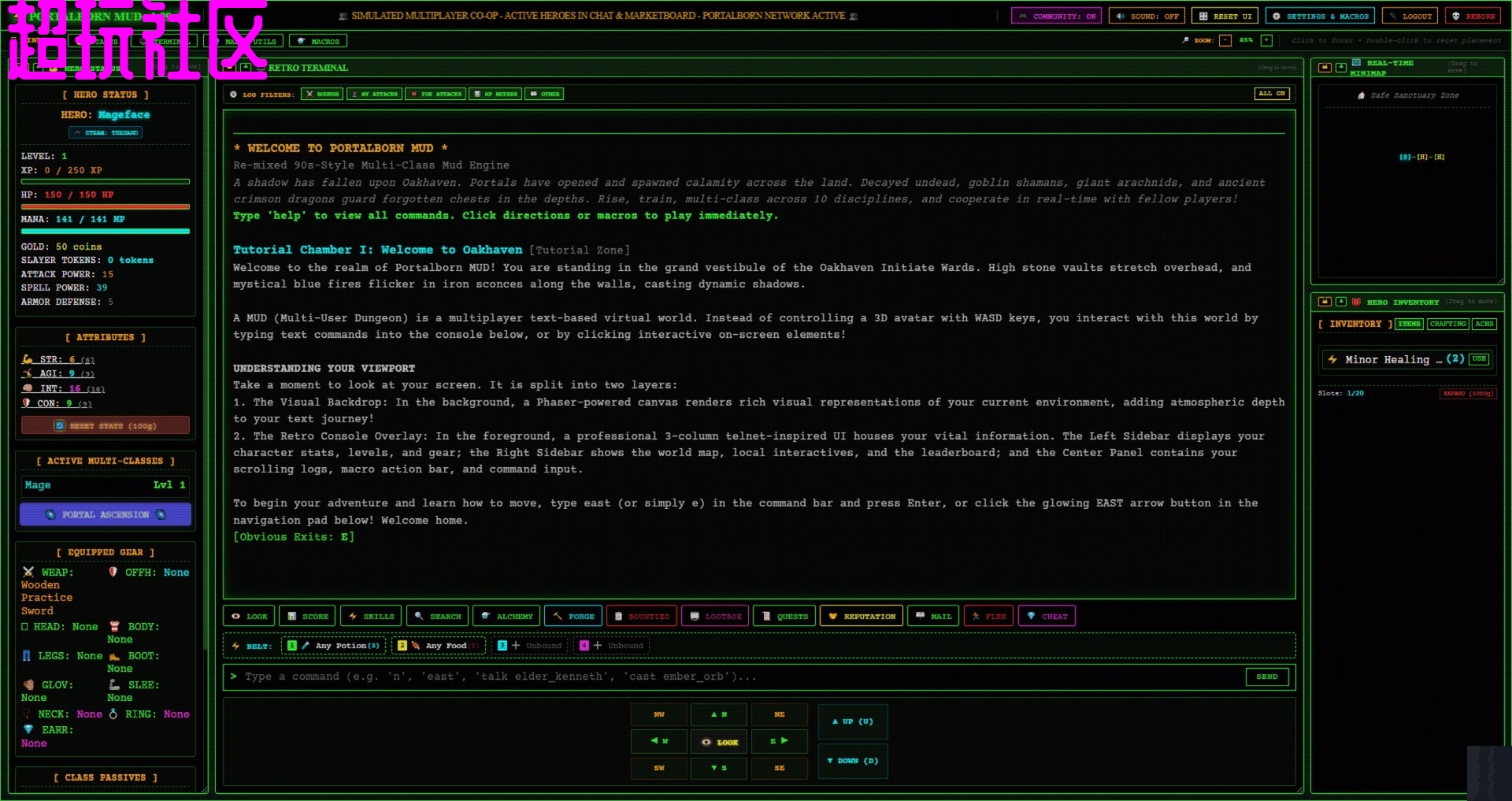Click the Reset Stats (100g) button
Viewport: 1512px width, 801px height.
pos(106,425)
